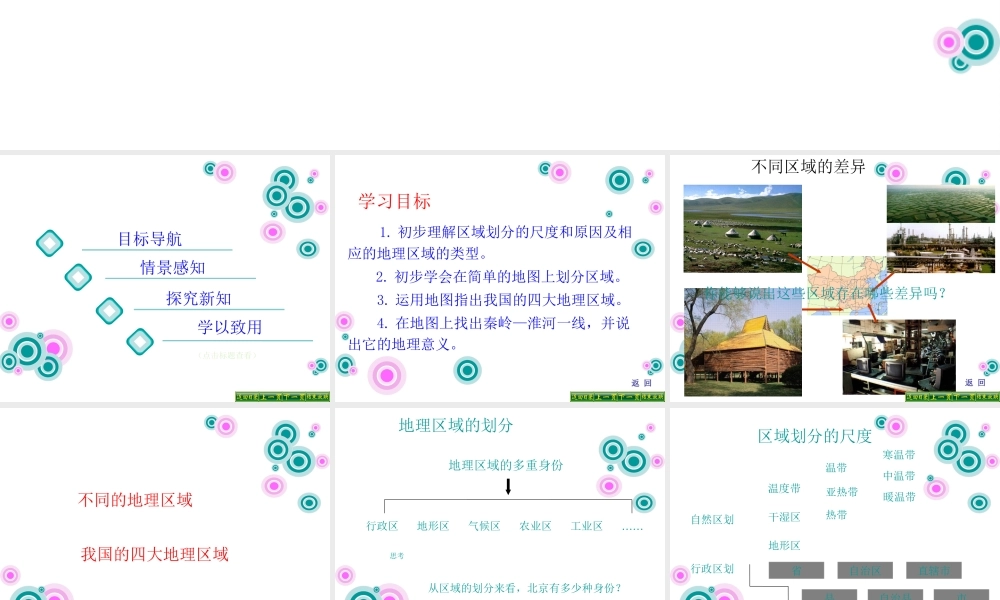The image size is (1000, 600).
Task: Click 返回 on the 学习目标 slide
Action: 642,383
